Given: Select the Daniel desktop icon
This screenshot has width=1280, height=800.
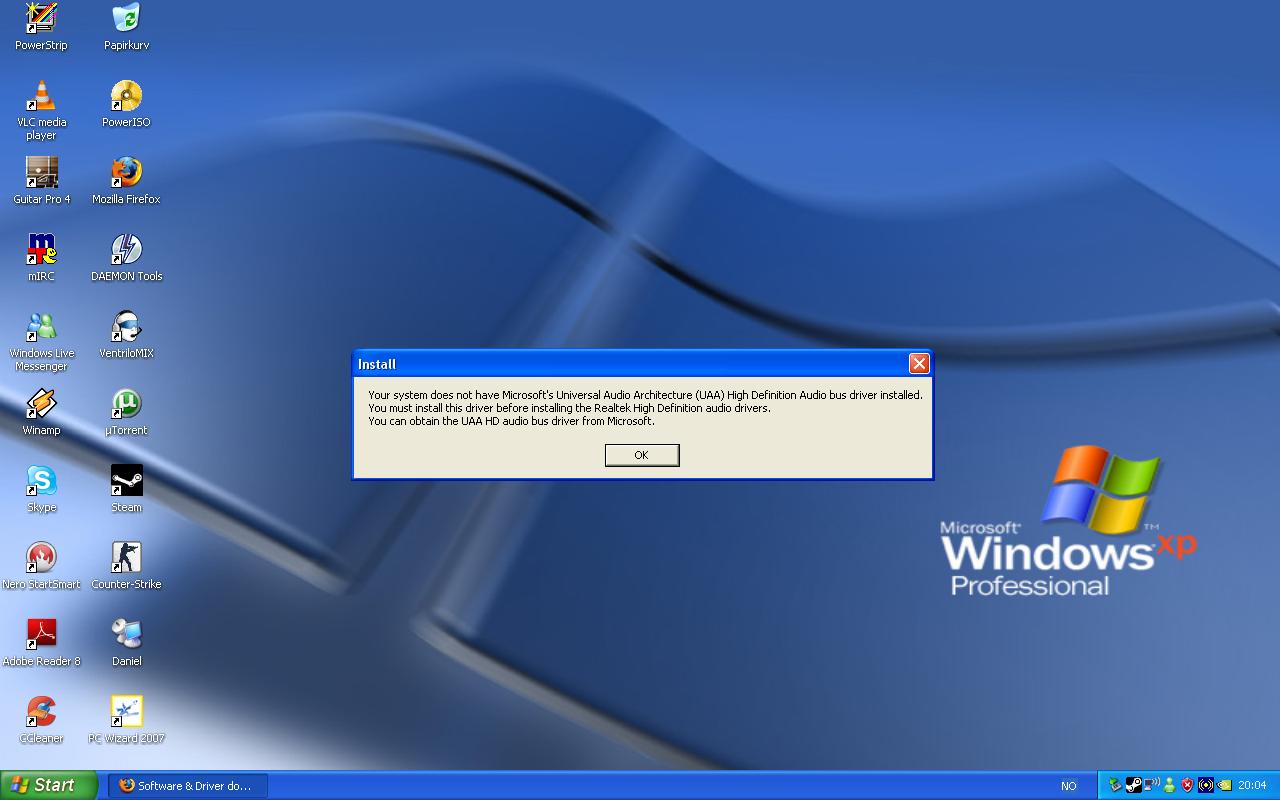Looking at the screenshot, I should click(126, 643).
